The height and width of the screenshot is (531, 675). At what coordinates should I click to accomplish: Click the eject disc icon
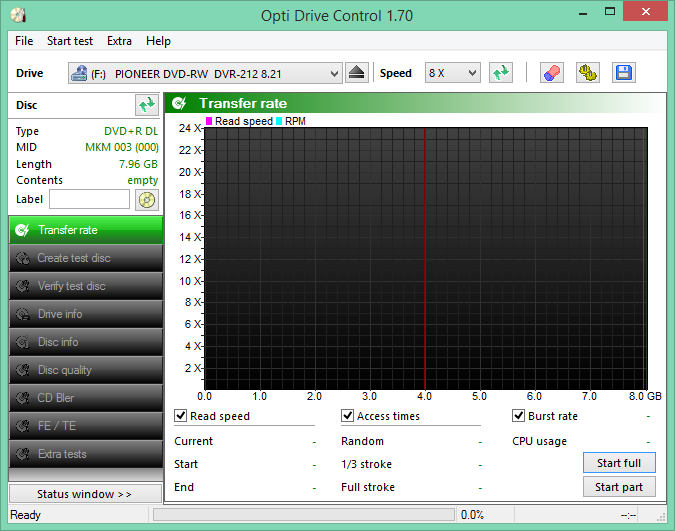pos(356,73)
